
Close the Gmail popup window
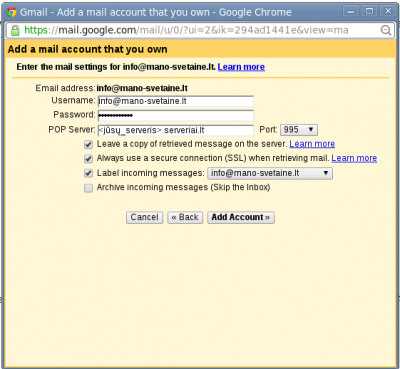click(x=388, y=12)
